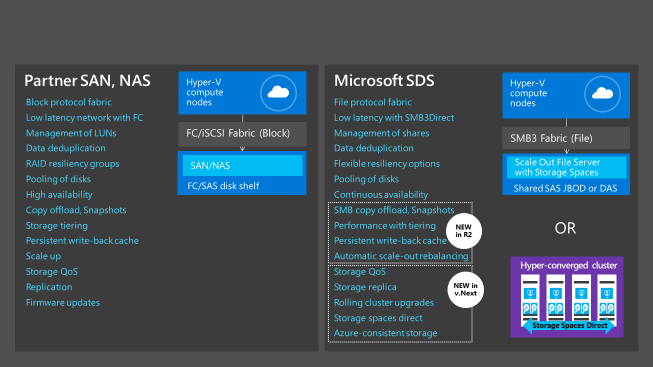Select the Microsoft SDS heading
653x367 pixels.
[384, 80]
